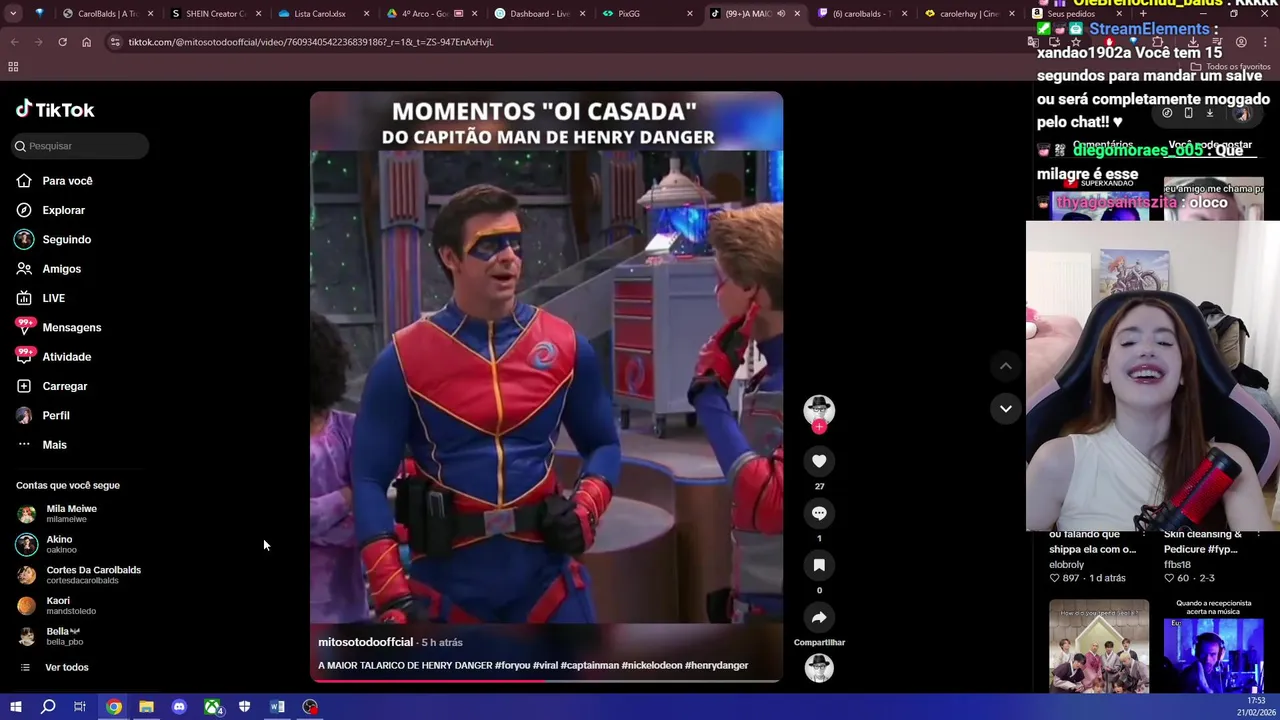
Task: Follow creator via red plus badge
Action: click(819, 427)
